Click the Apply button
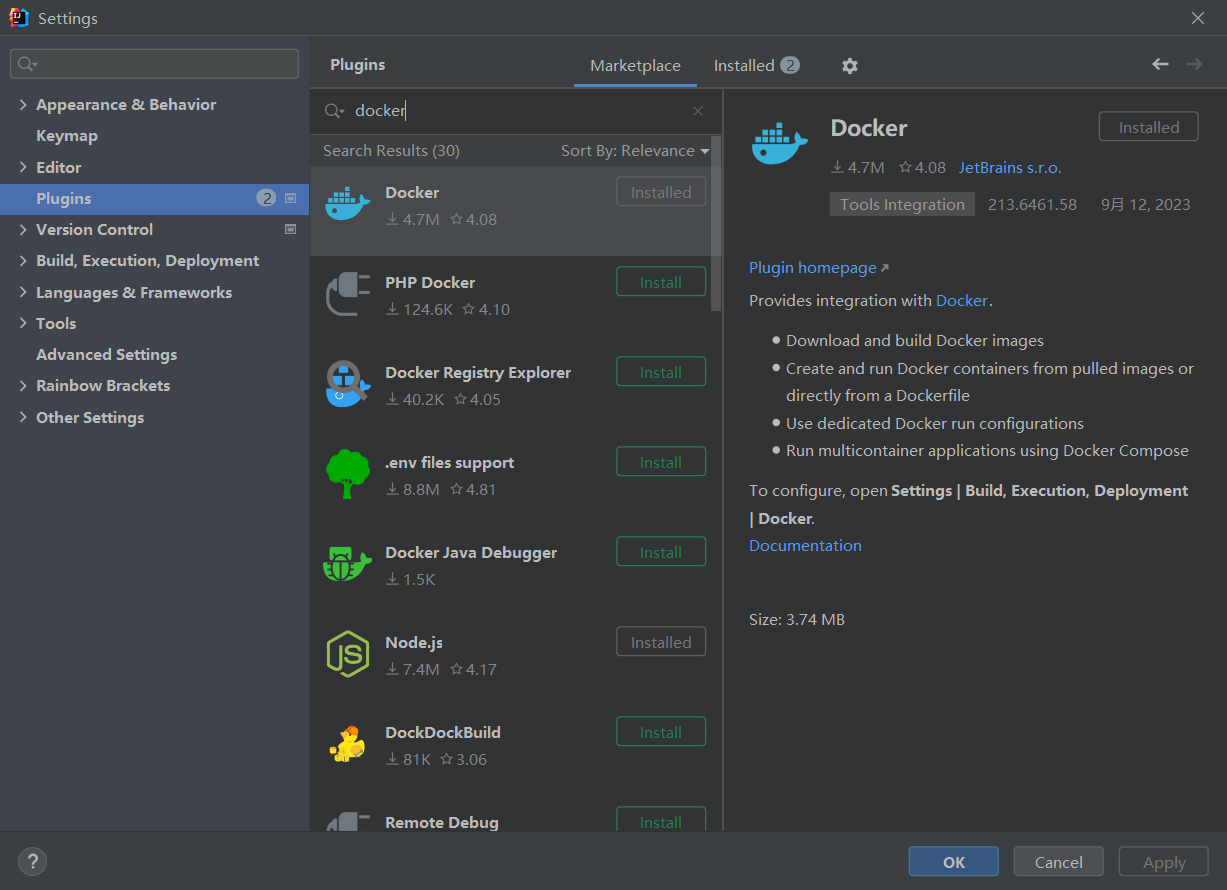The image size is (1227, 890). [1164, 862]
